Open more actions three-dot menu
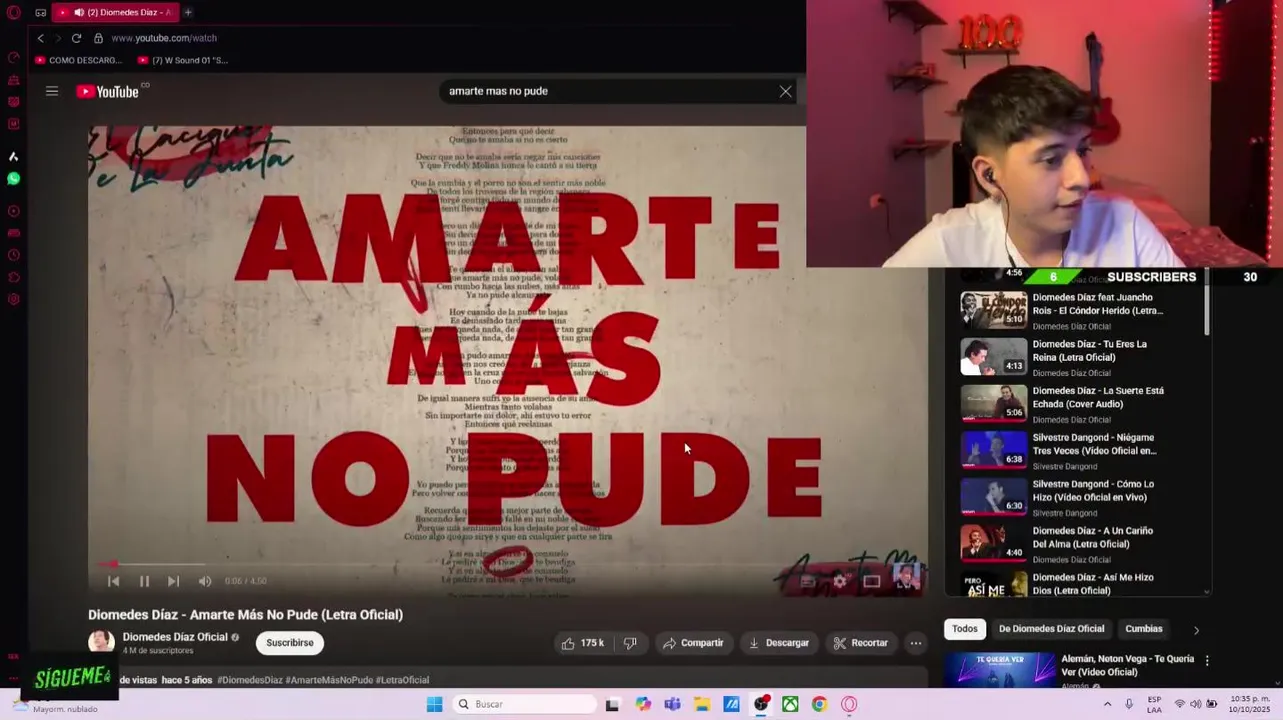 [915, 643]
